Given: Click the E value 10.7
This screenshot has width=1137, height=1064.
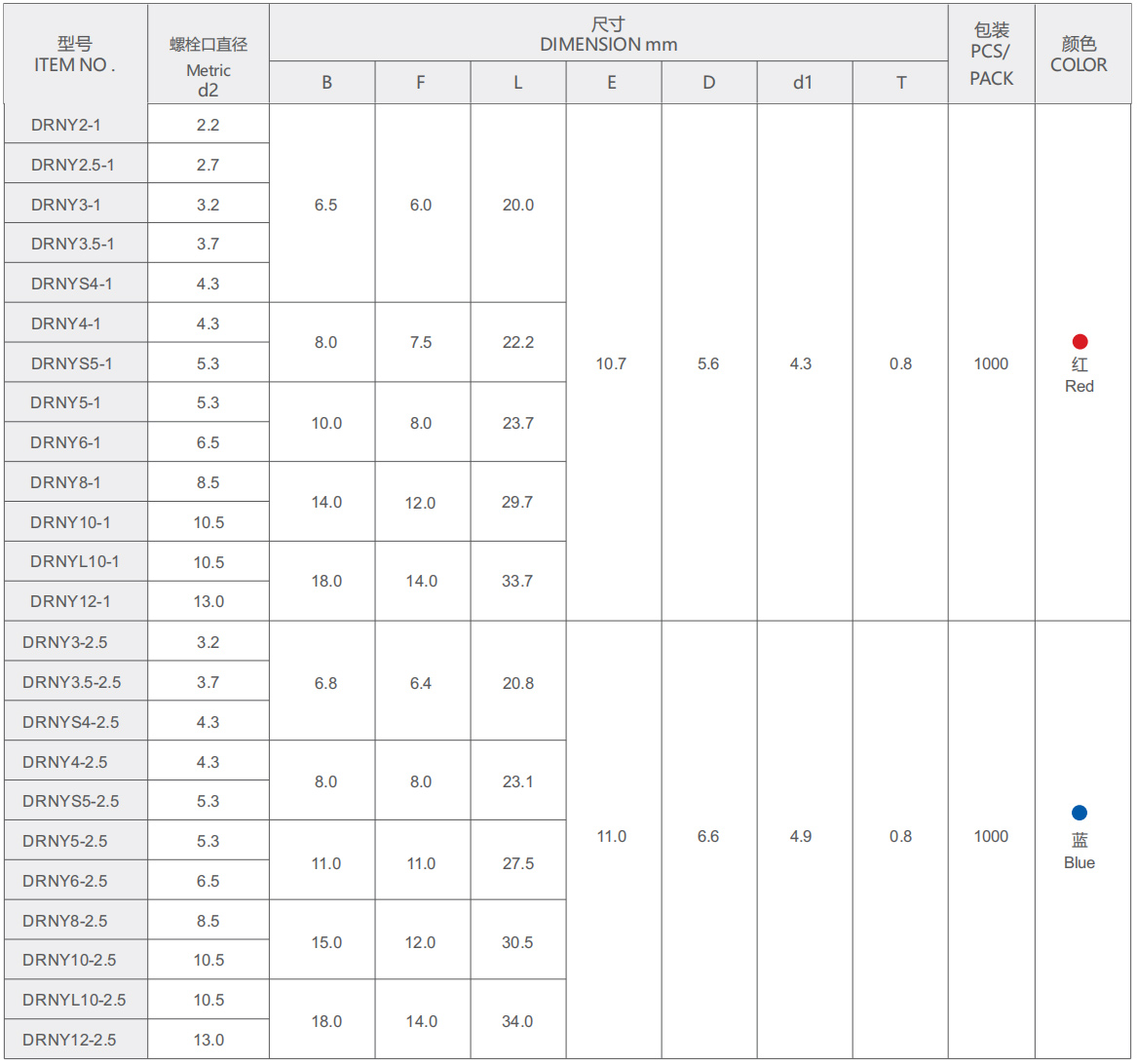Looking at the screenshot, I should pos(611,364).
